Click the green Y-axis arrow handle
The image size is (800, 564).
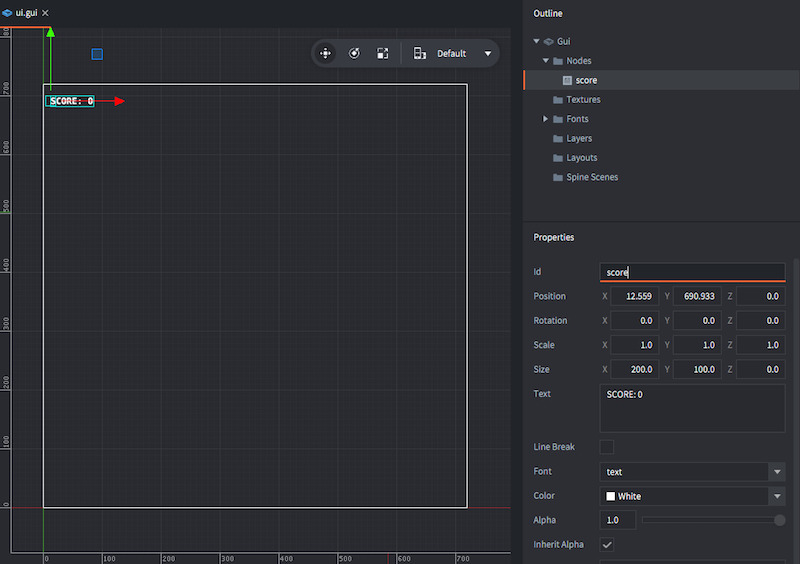[51, 32]
